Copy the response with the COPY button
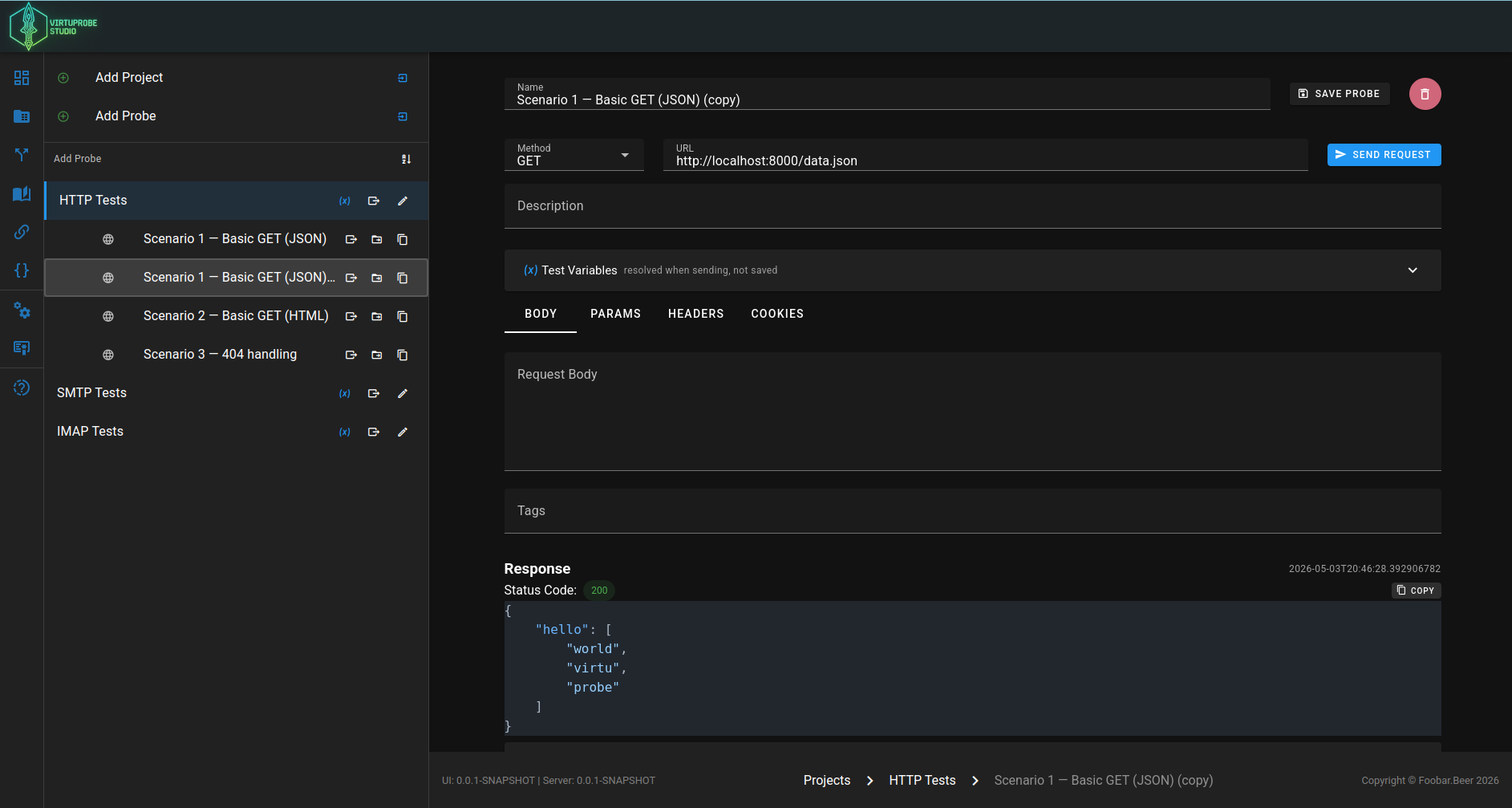 (1416, 591)
